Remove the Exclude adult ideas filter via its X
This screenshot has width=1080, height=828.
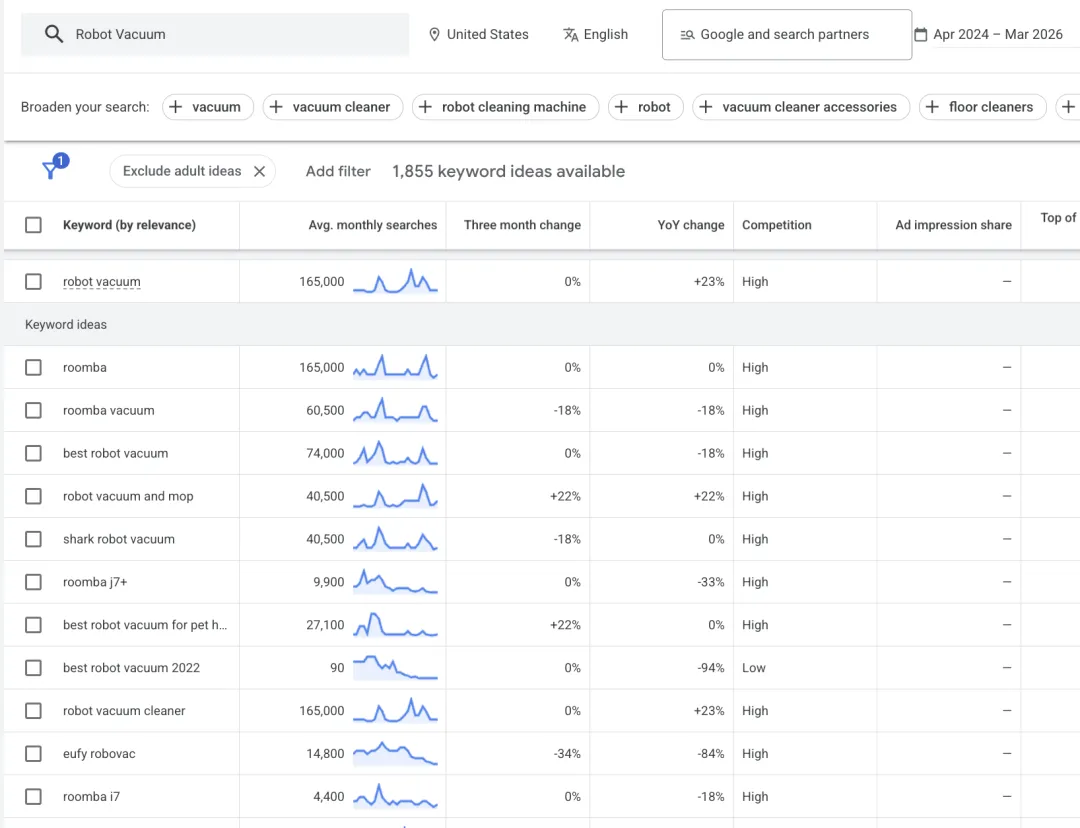[x=260, y=171]
